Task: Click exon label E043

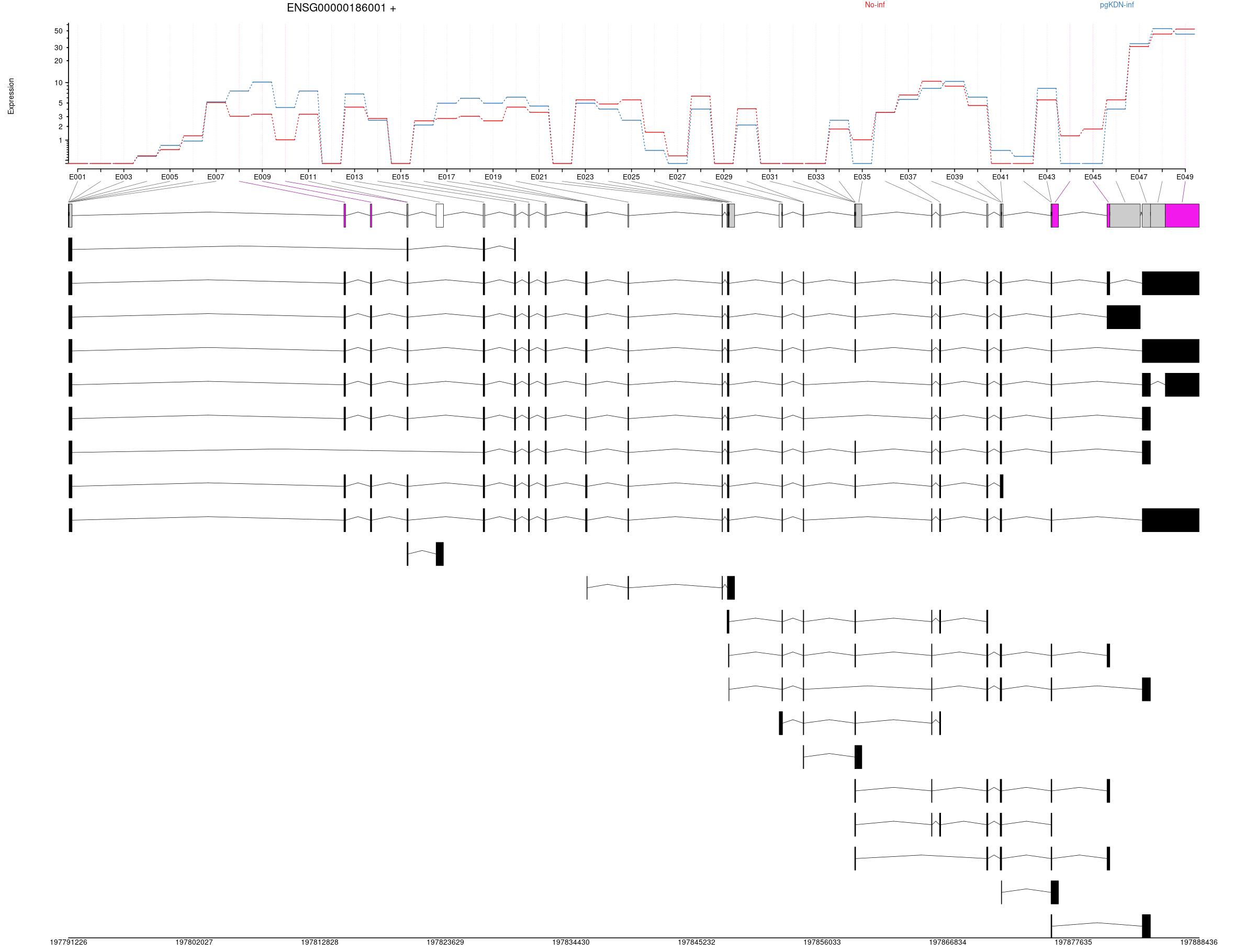Action: click(x=1047, y=177)
